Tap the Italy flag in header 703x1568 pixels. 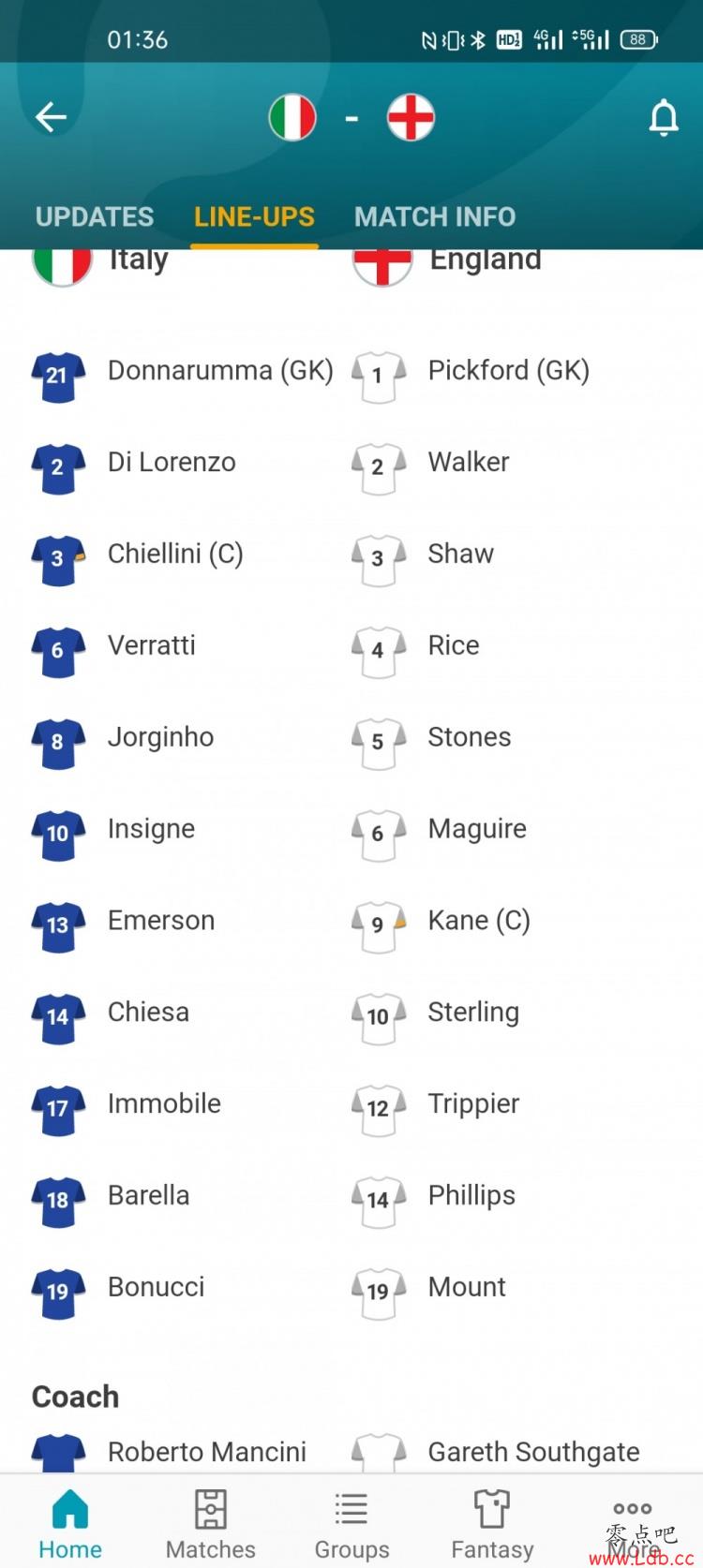pyautogui.click(x=292, y=118)
